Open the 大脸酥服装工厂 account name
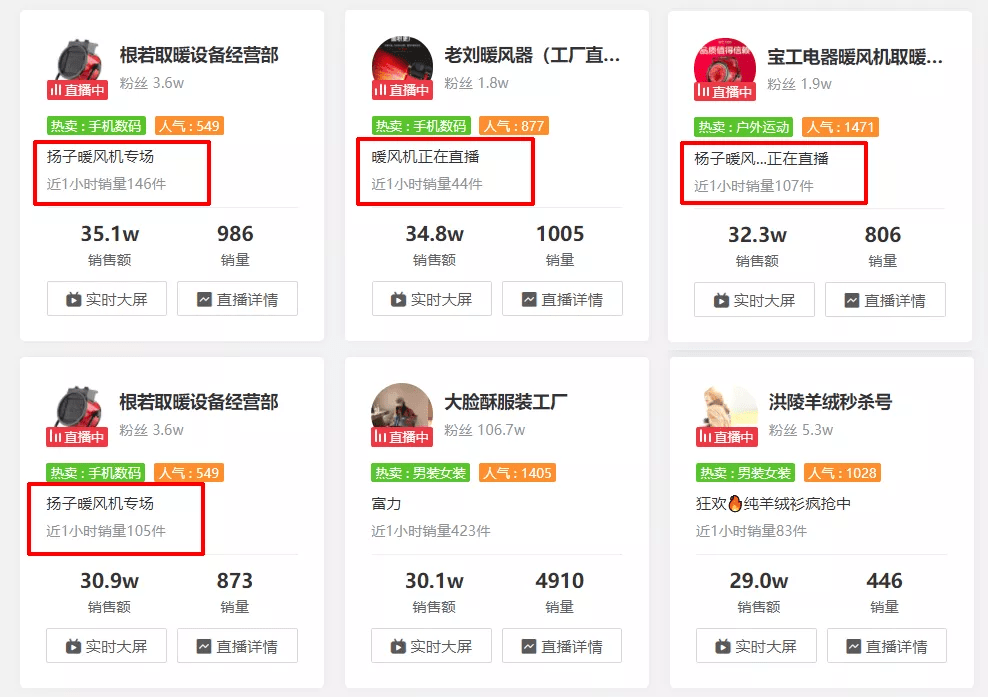This screenshot has height=697, width=988. pyautogui.click(x=505, y=401)
